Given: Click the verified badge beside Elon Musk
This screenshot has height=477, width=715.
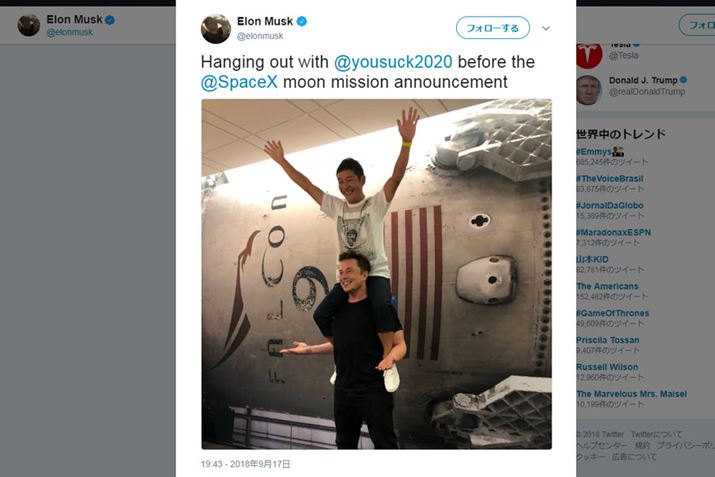Looking at the screenshot, I should 301,21.
